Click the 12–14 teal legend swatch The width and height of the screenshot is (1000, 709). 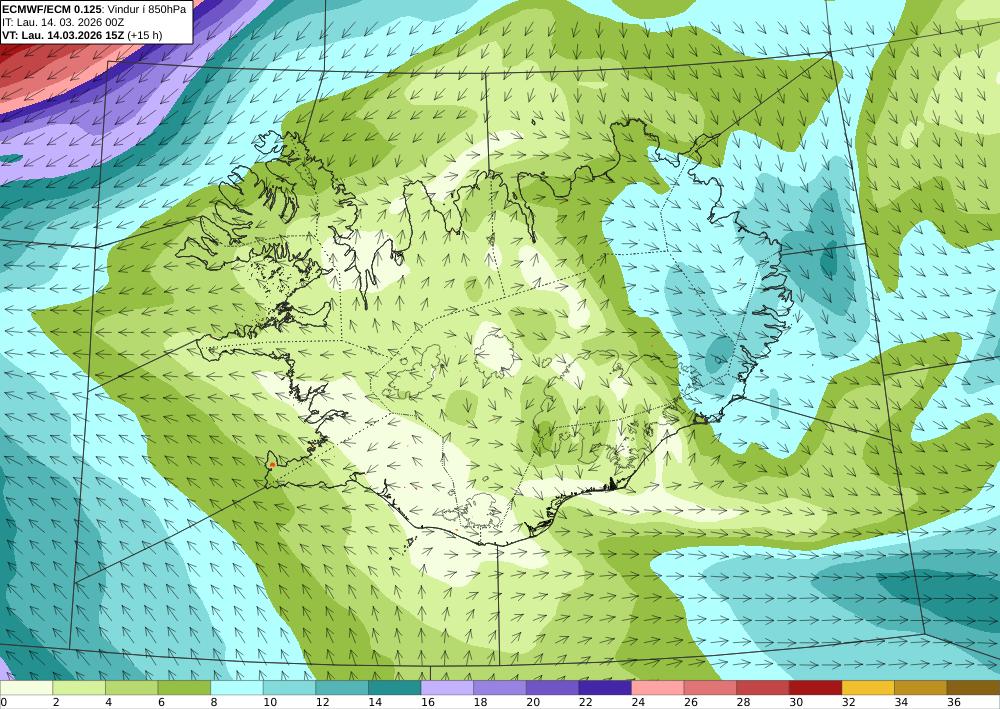tap(342, 688)
